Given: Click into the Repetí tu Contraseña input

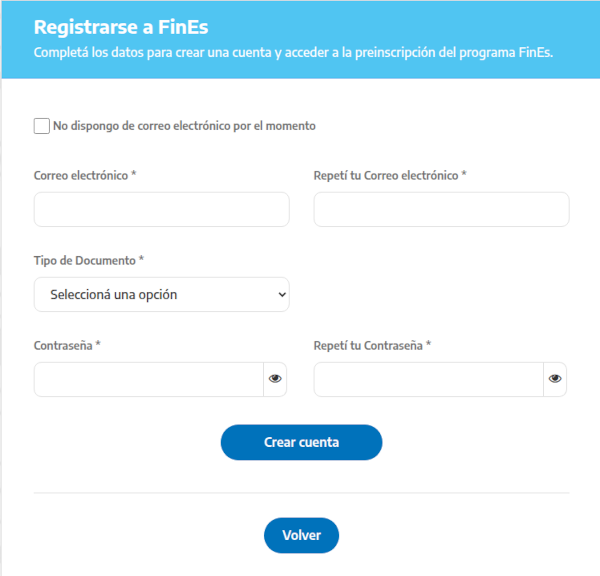Looking at the screenshot, I should 428,379.
